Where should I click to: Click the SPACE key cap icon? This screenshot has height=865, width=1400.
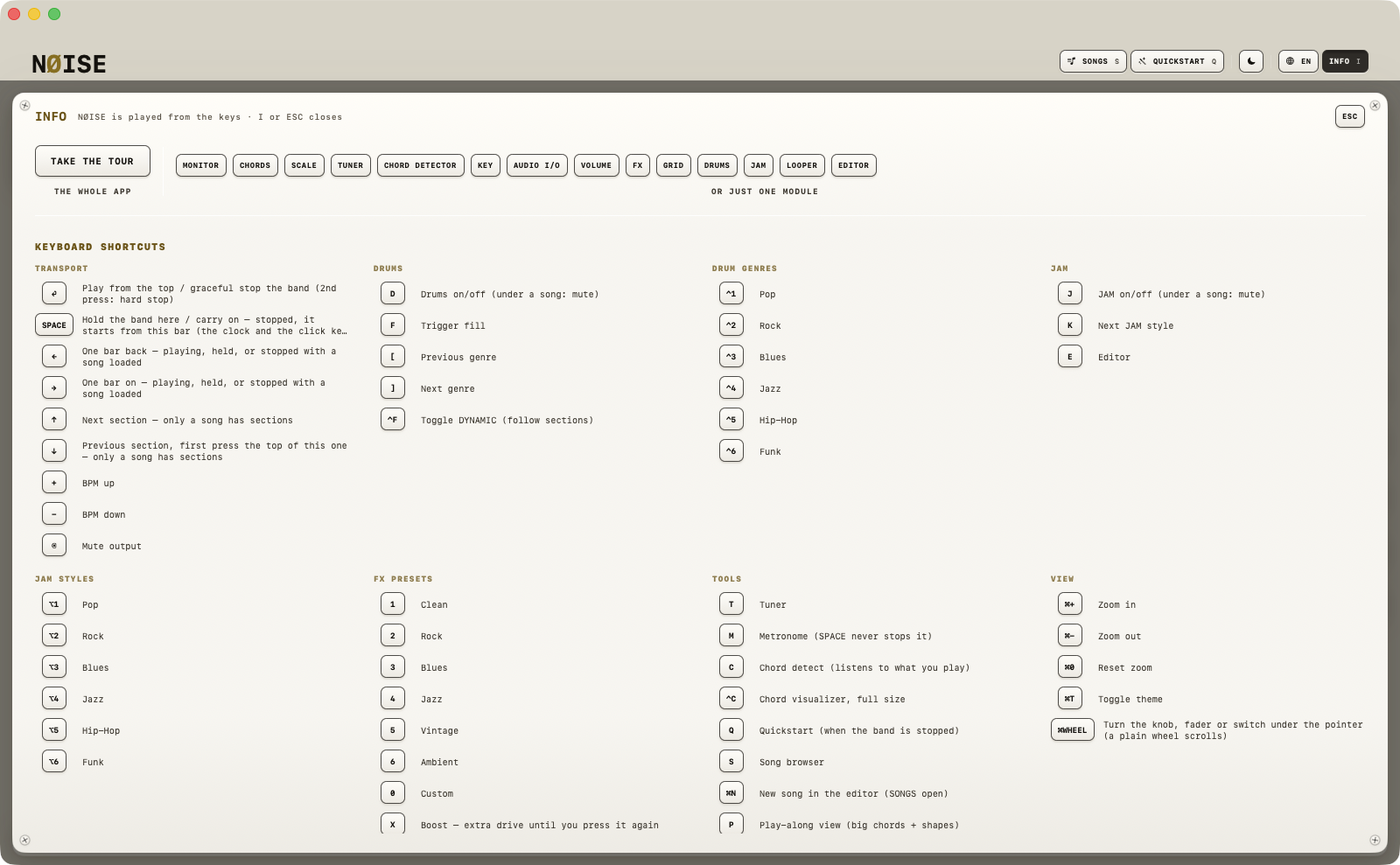(54, 325)
